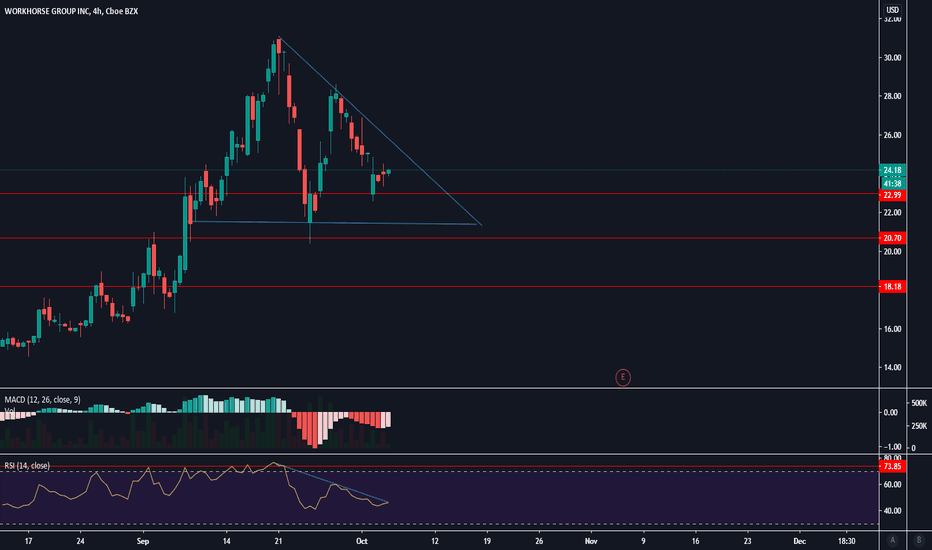
Task: Click the 26.00 price axis label
Action: [x=892, y=135]
